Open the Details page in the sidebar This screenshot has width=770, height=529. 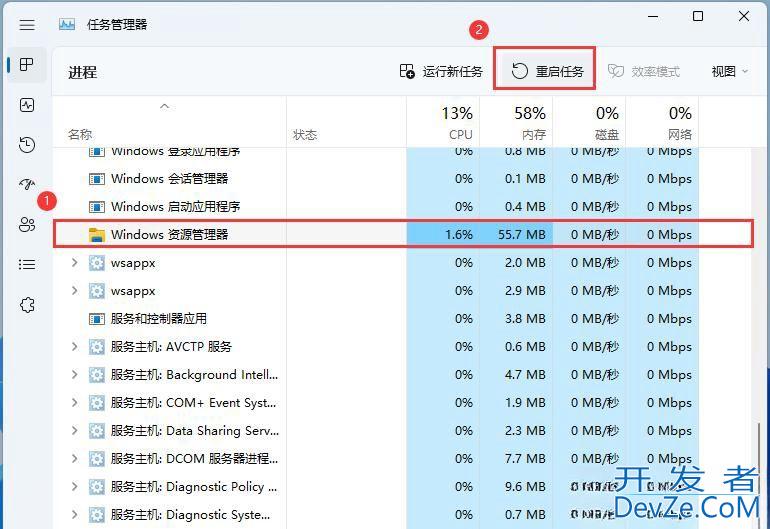[27, 265]
